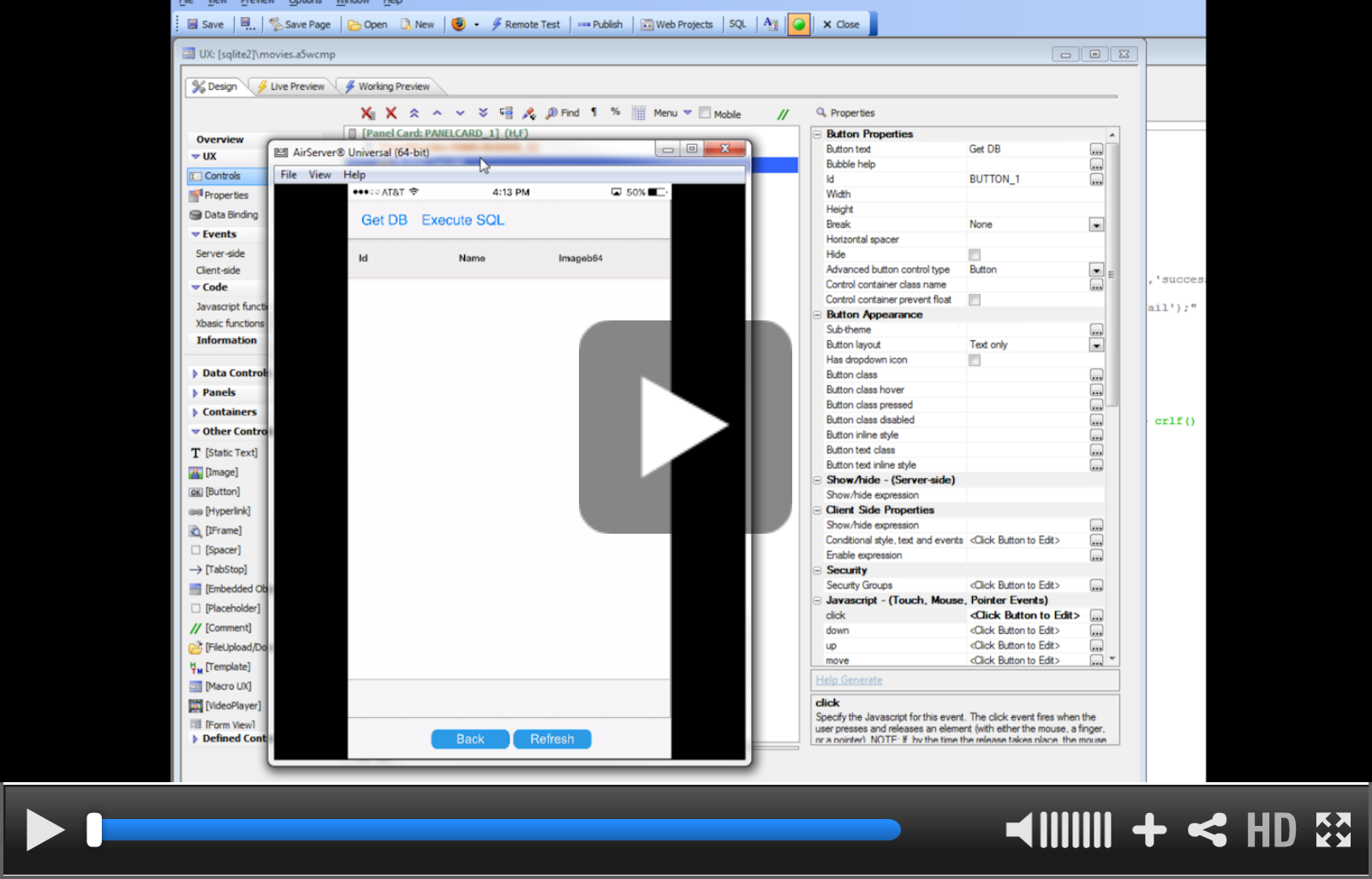Click the green circle status button

pyautogui.click(x=798, y=24)
